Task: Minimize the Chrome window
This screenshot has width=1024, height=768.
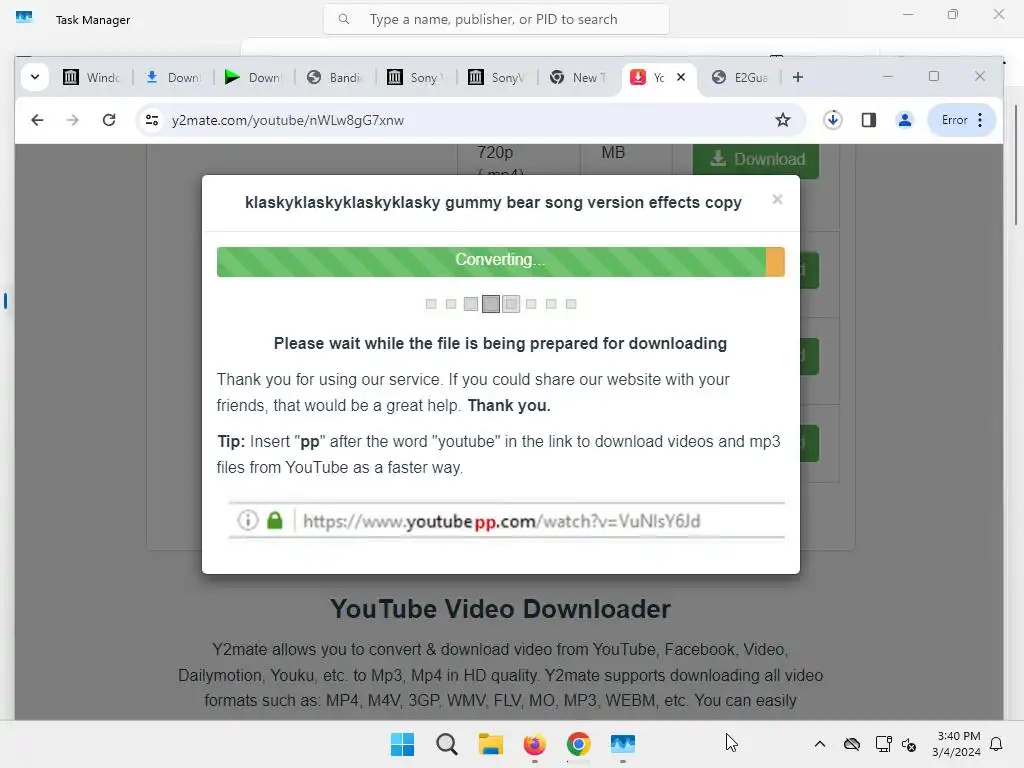Action: pos(888,76)
